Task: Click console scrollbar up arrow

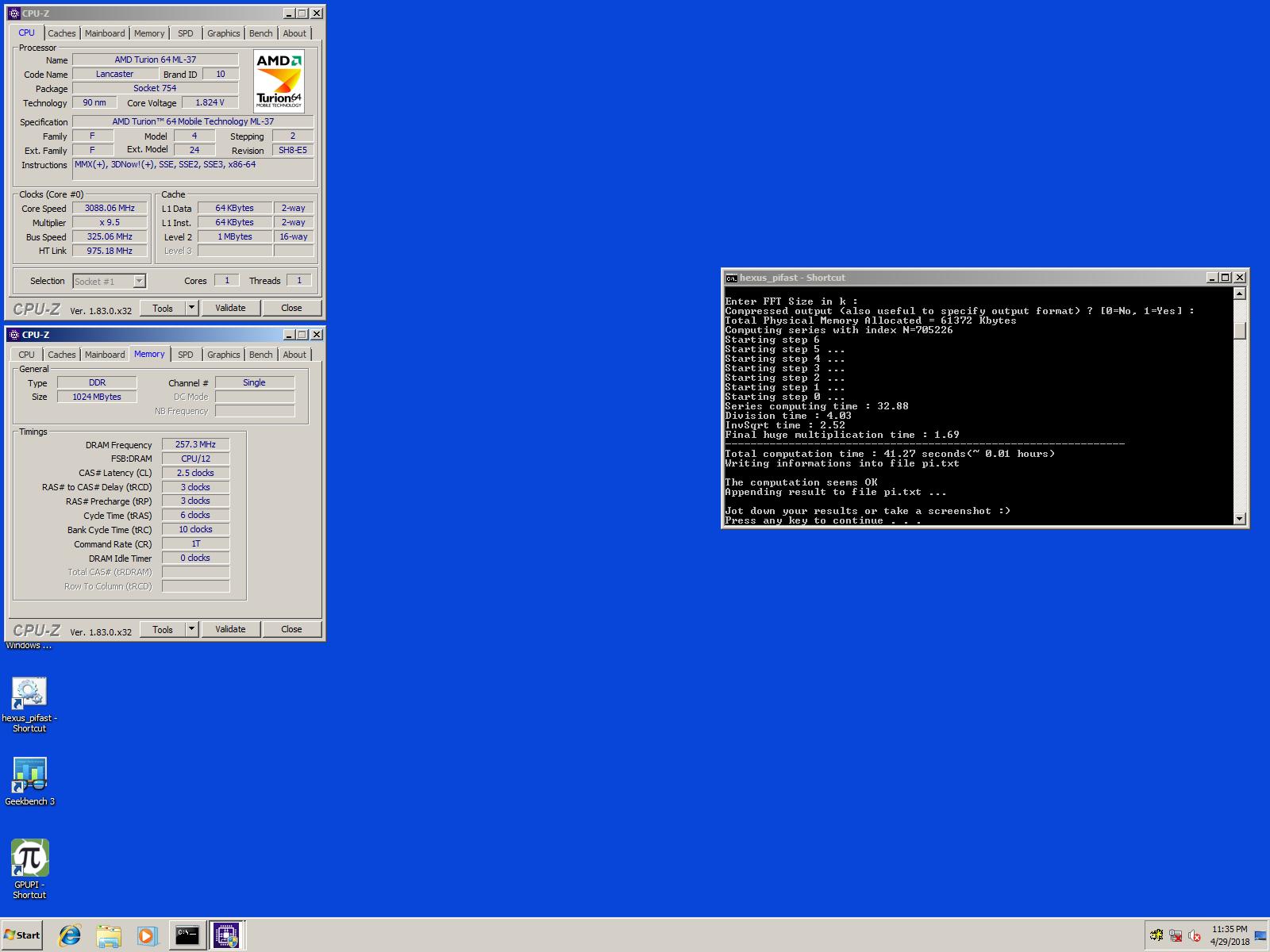Action: pyautogui.click(x=1240, y=294)
